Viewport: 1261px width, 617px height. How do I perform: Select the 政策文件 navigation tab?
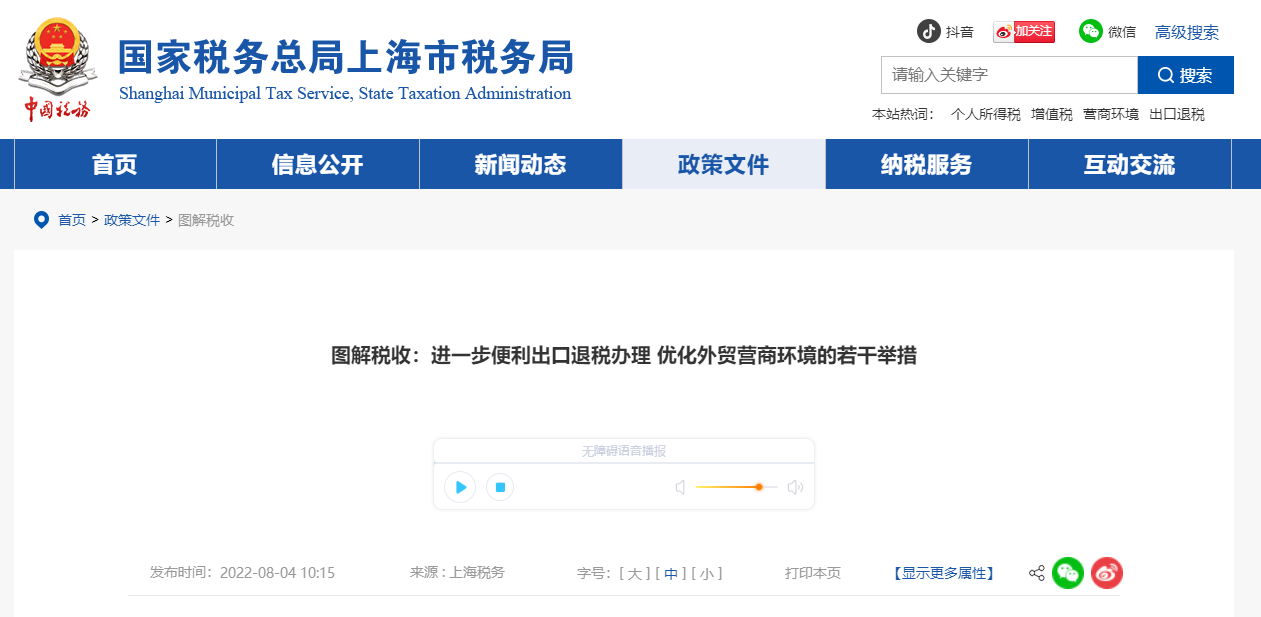click(724, 164)
